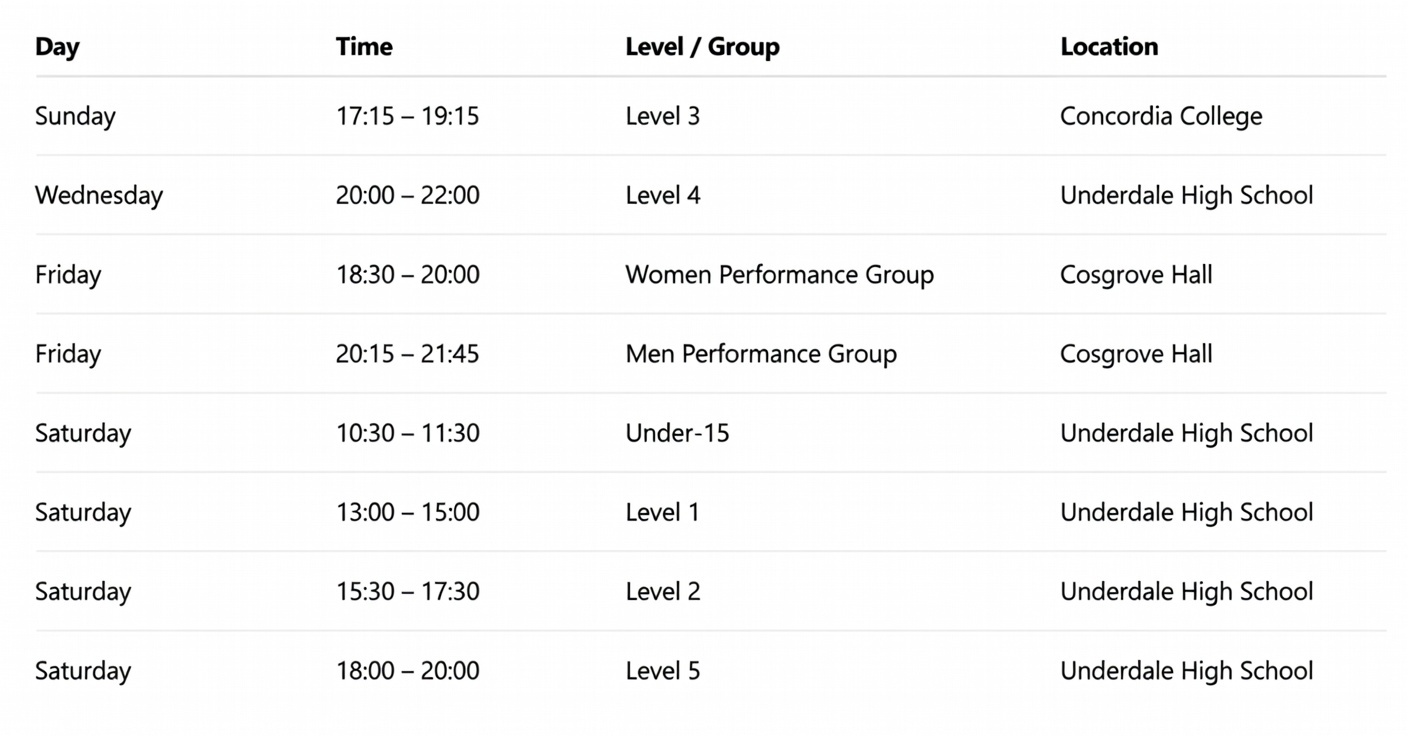Select the Level 4 cell
Image resolution: width=1408 pixels, height=736 pixels.
point(662,195)
